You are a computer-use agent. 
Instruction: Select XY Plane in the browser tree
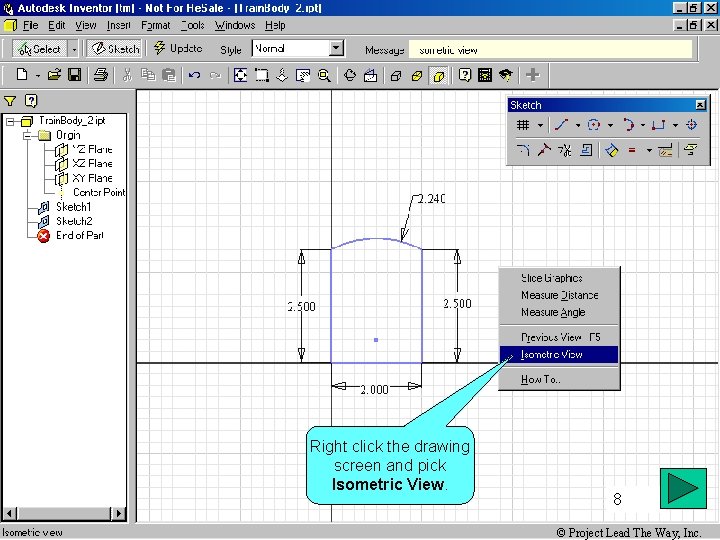[92, 178]
